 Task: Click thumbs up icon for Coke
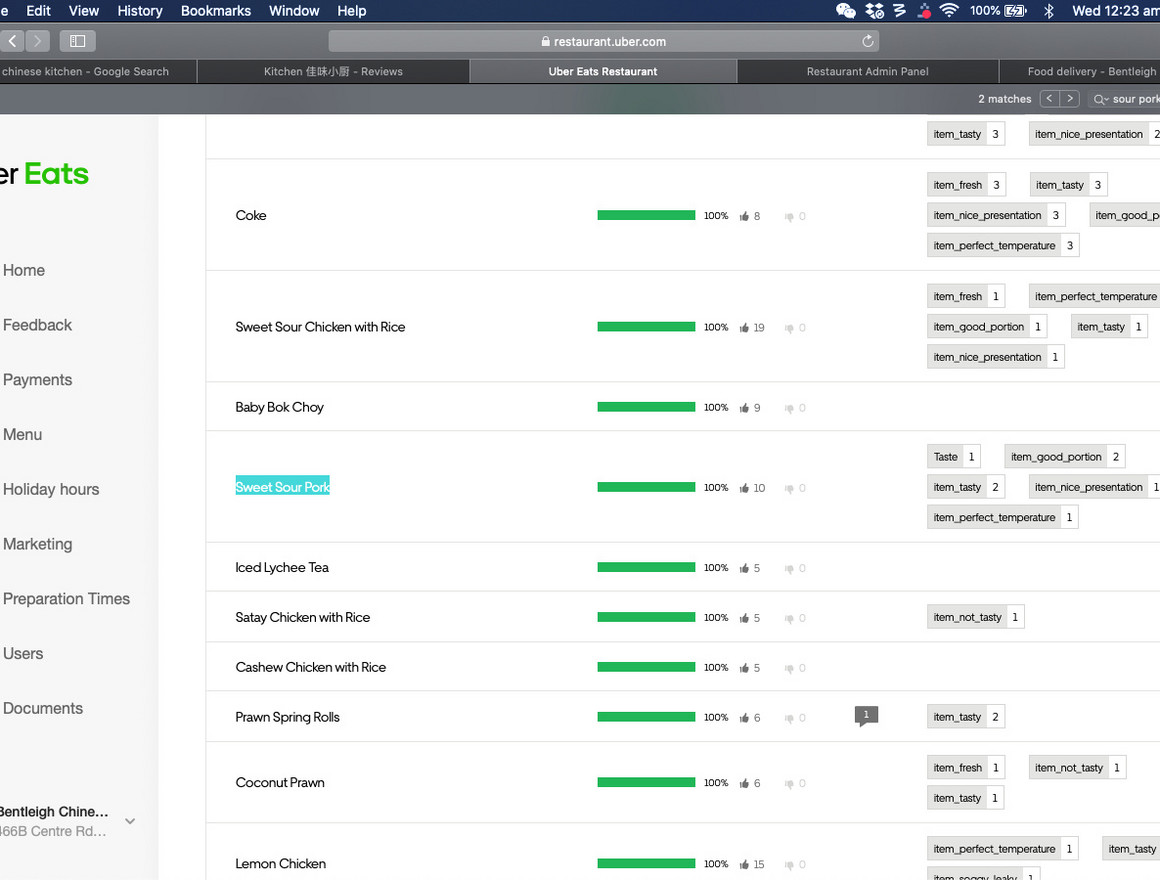coord(744,216)
